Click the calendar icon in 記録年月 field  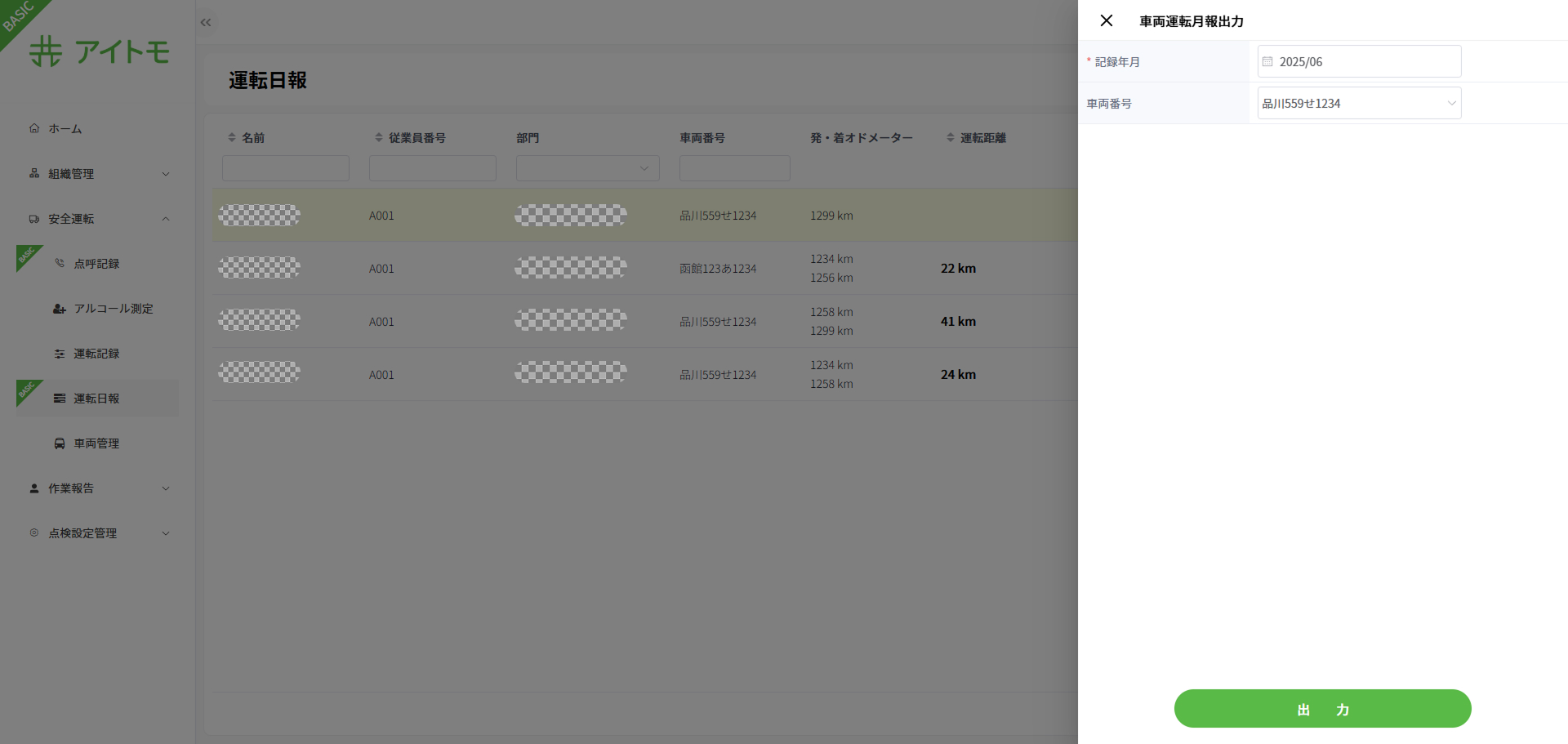coord(1267,61)
